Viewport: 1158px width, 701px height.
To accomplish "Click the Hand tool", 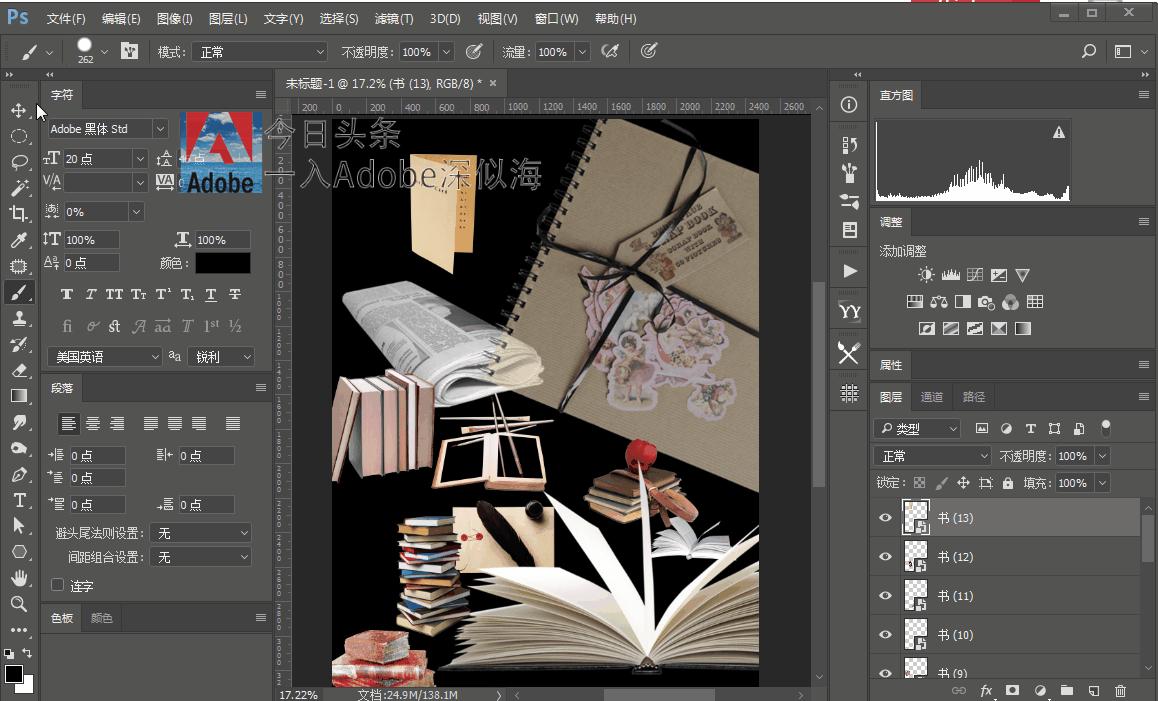I will tap(18, 578).
